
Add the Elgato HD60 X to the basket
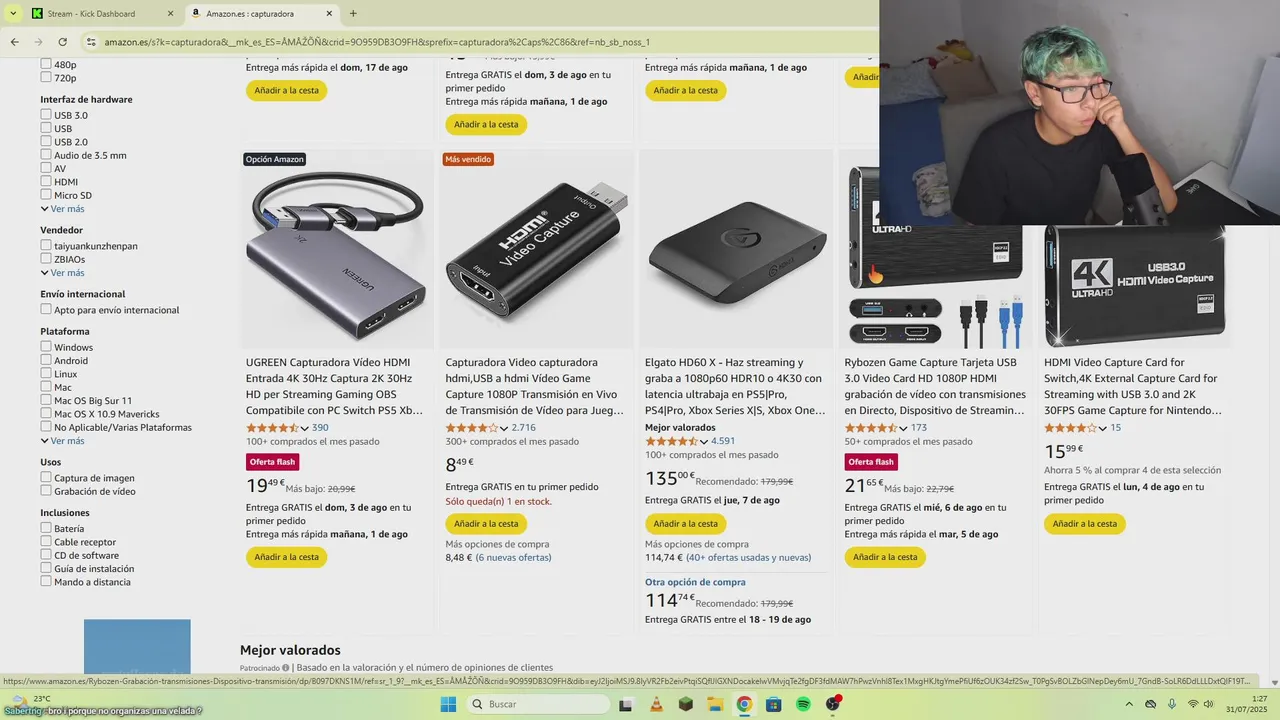(x=686, y=524)
